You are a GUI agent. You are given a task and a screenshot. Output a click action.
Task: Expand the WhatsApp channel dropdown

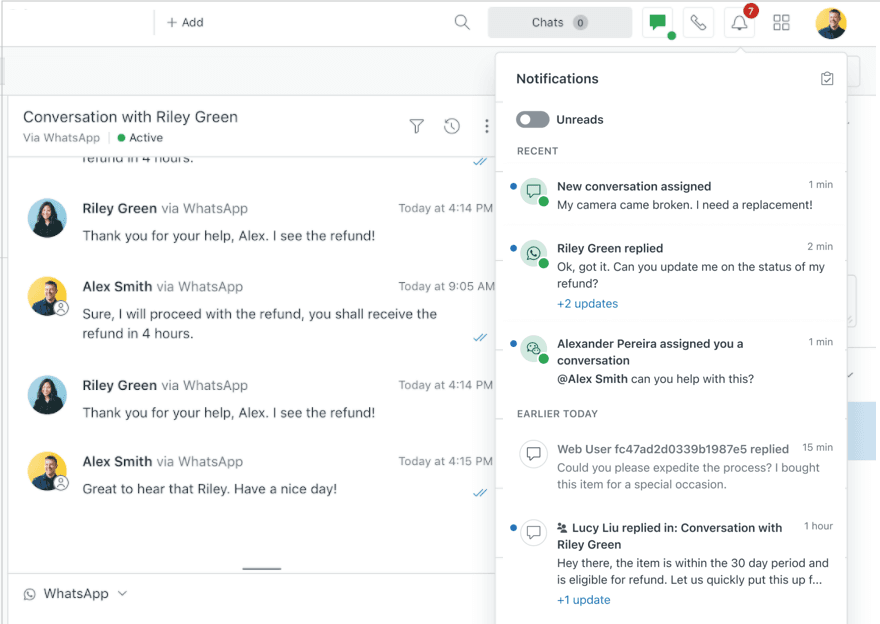click(120, 593)
